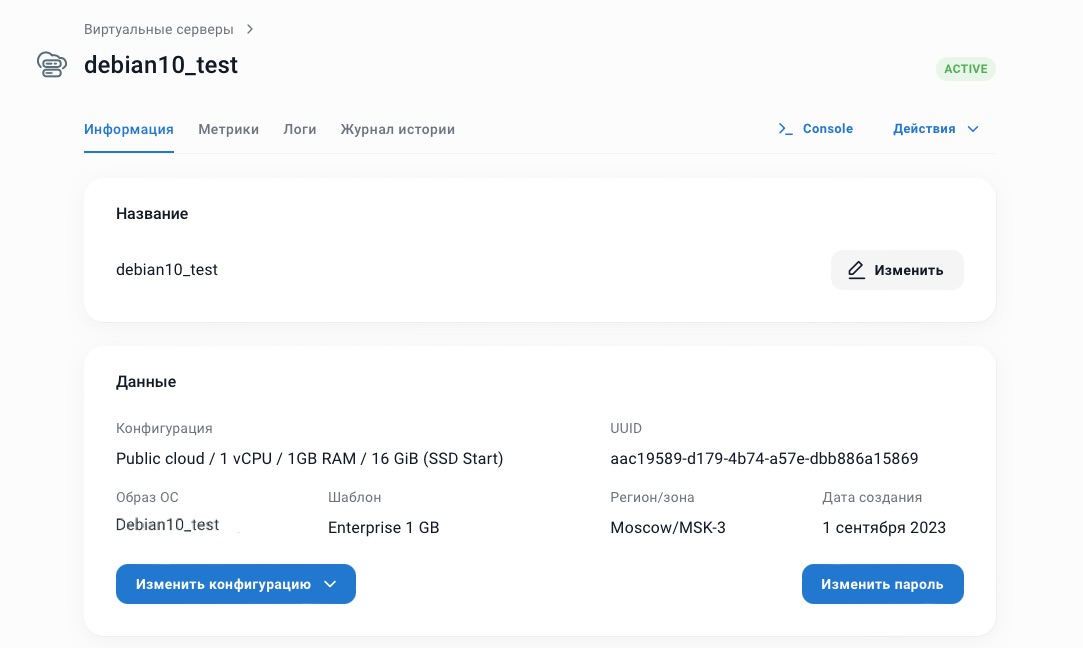Viewport: 1083px width, 648px height.
Task: Select the Информация tab
Action: 128,129
